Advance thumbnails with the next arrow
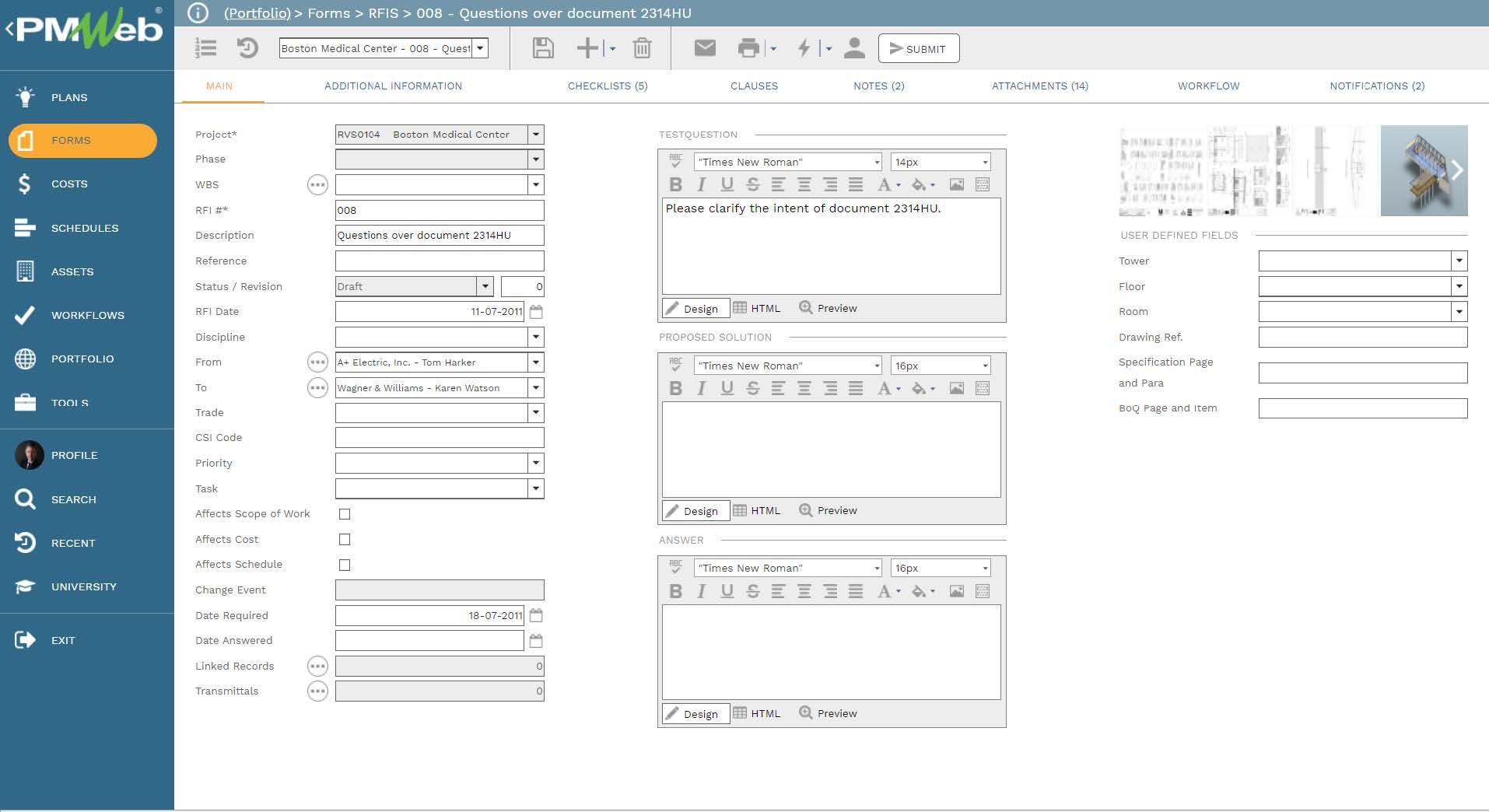 (x=1457, y=170)
